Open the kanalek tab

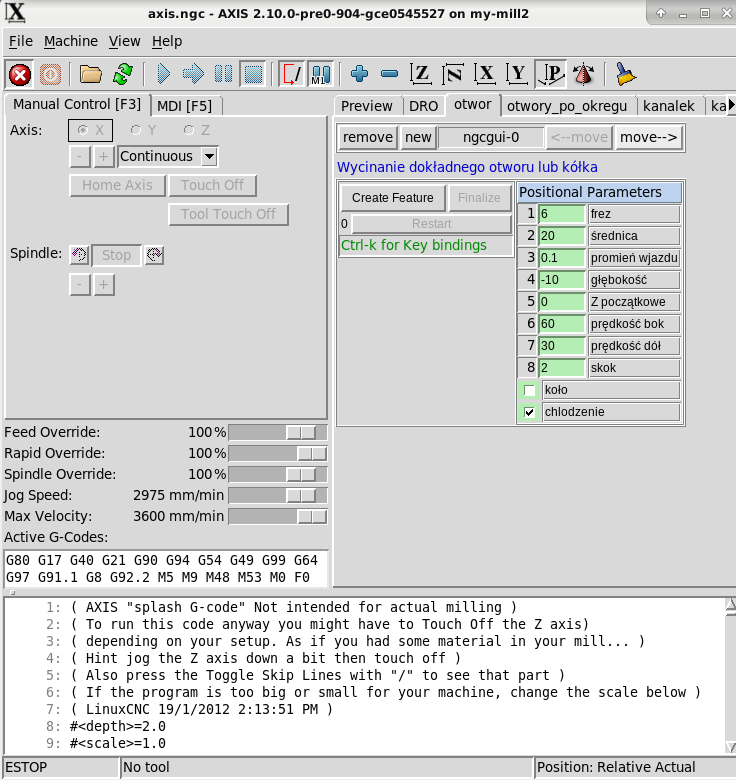tap(669, 106)
